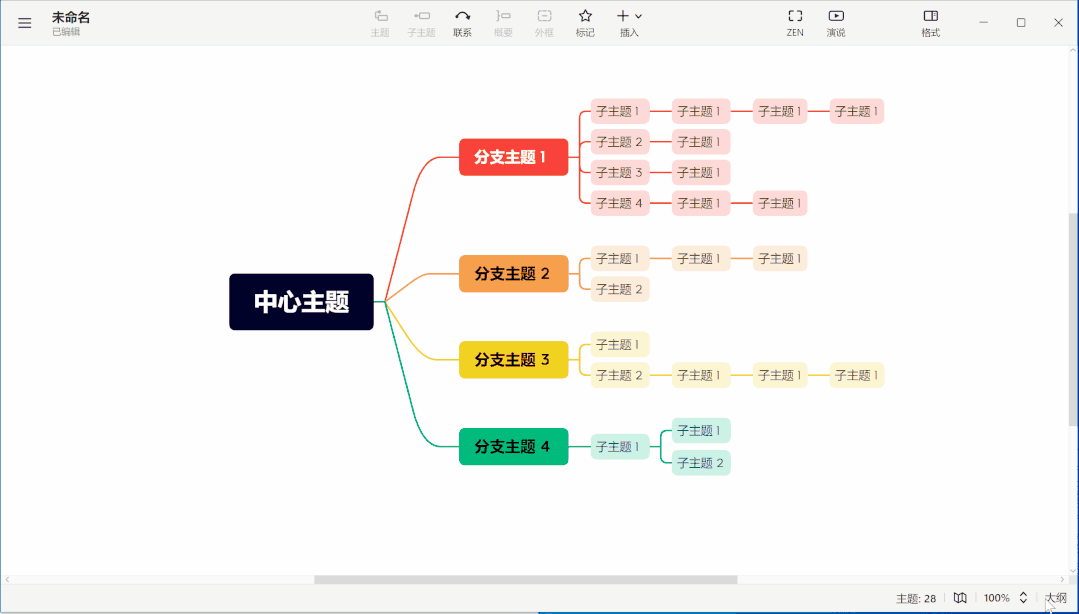Click the horizontal scrollbar thumb
This screenshot has height=614, width=1079.
[525, 580]
